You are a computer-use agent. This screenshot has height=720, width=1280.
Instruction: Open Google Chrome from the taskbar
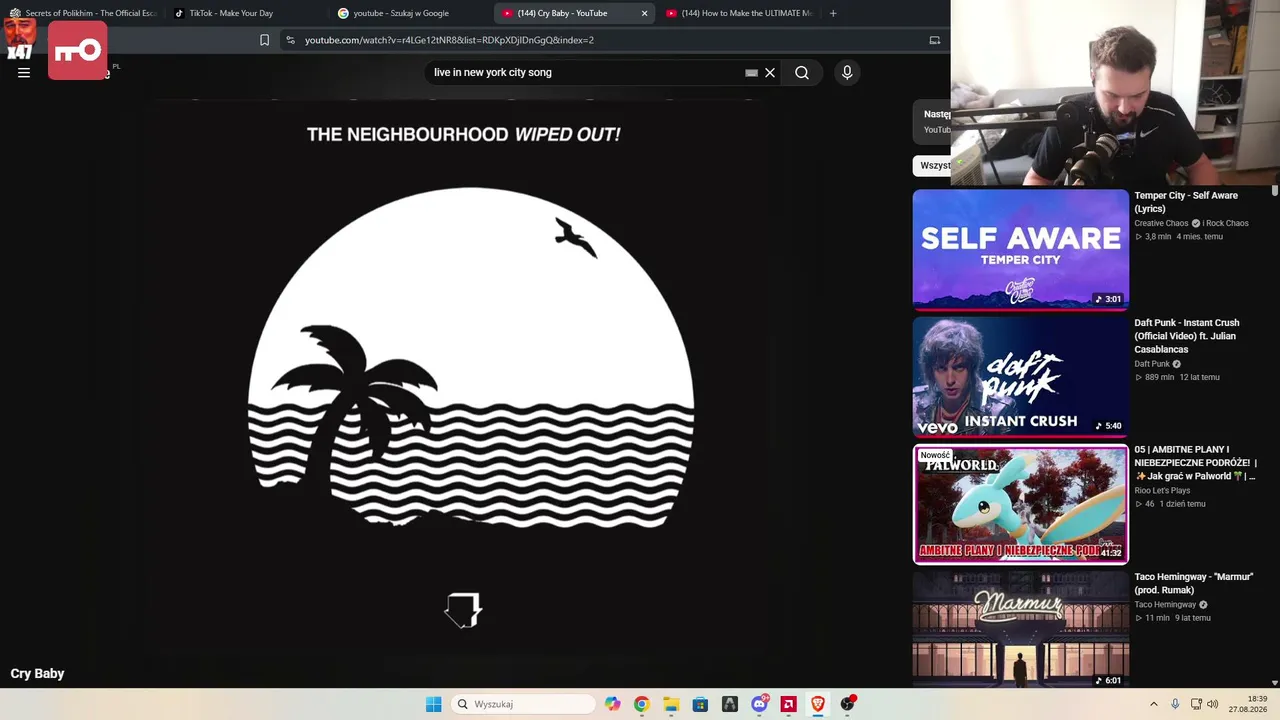click(x=641, y=704)
